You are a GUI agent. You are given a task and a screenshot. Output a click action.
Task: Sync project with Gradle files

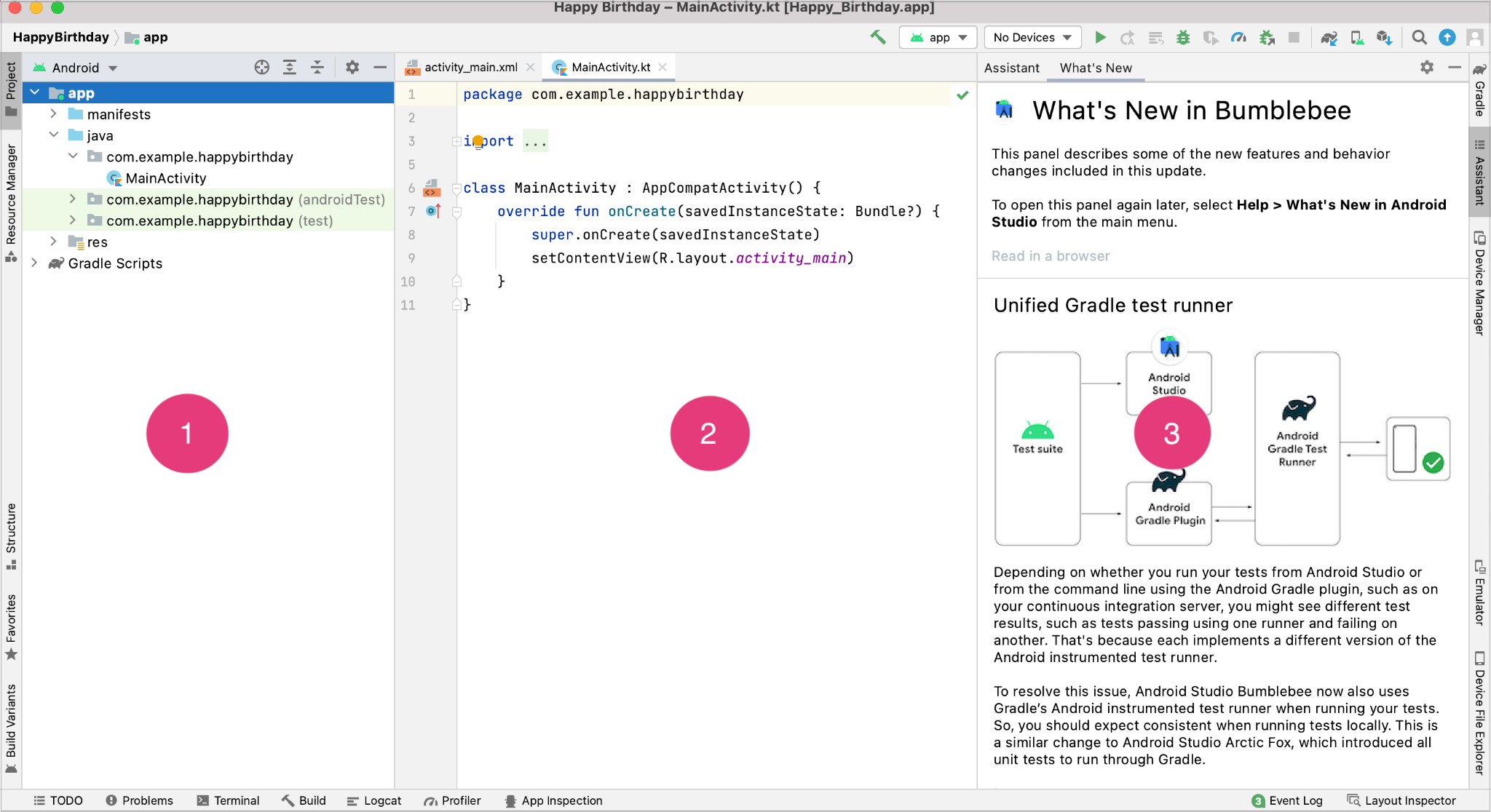pyautogui.click(x=1328, y=37)
